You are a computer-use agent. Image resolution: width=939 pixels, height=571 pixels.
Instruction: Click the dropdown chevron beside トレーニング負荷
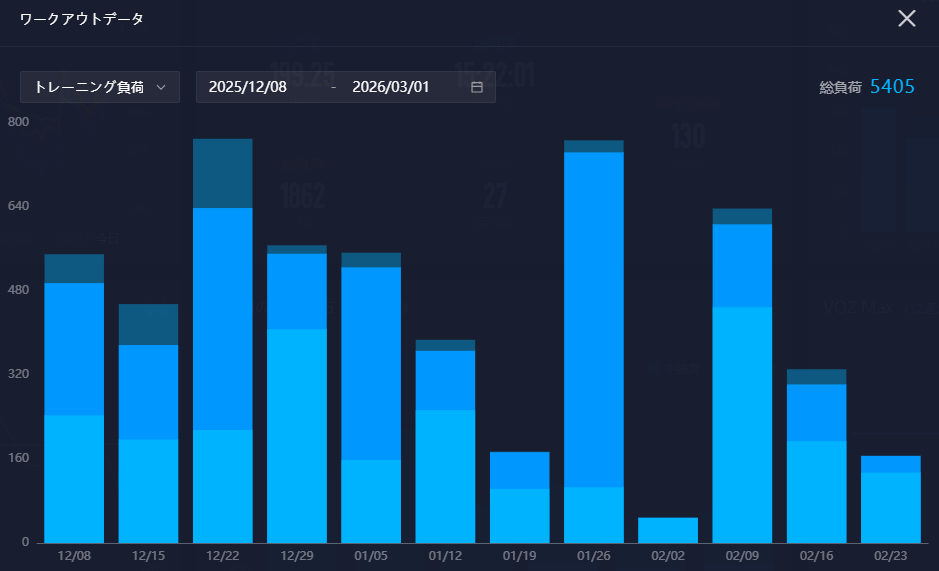click(x=161, y=87)
